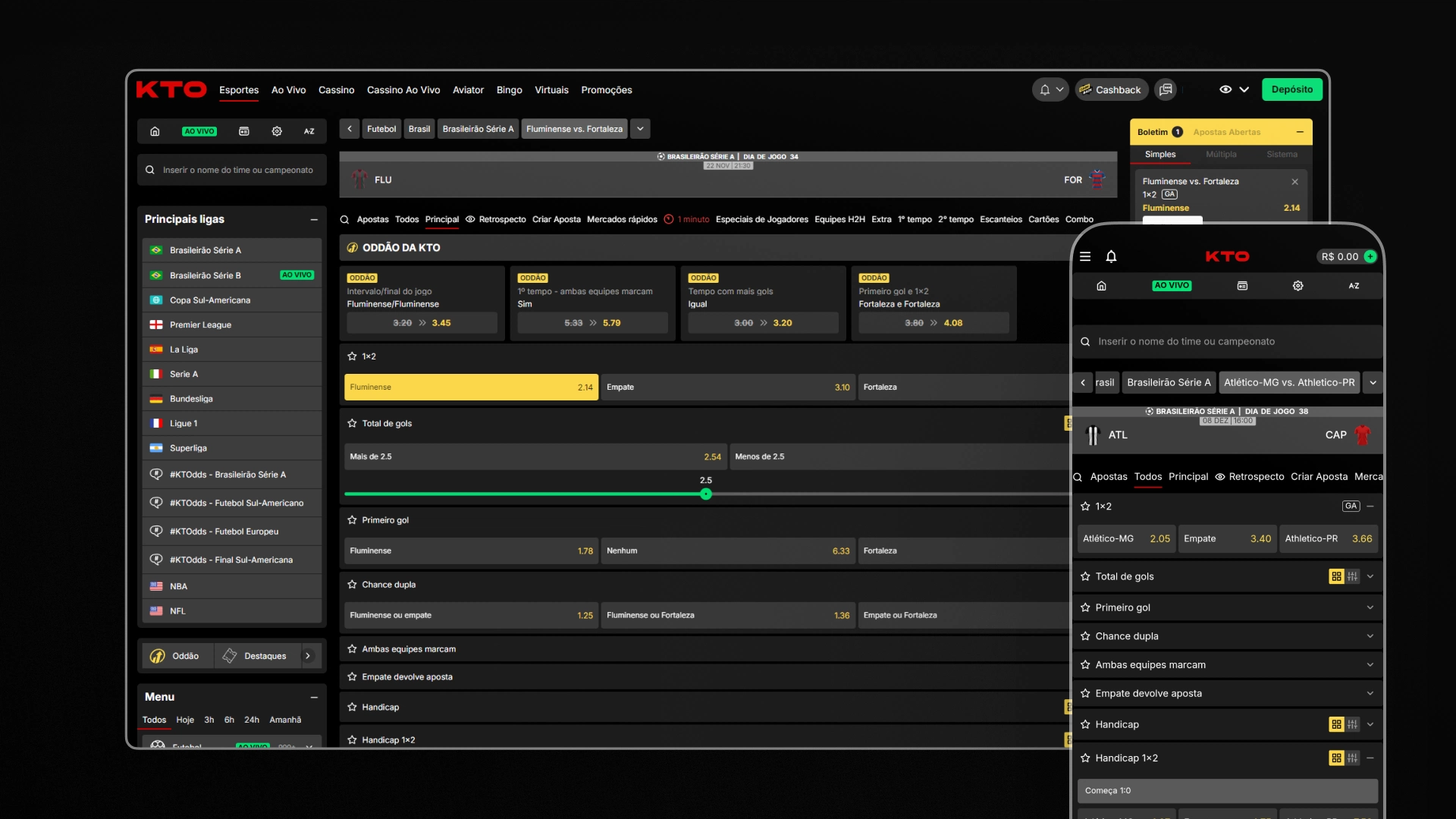Select AO VIVO badge in desktop sidebar toolbar
Image resolution: width=1456 pixels, height=819 pixels.
pos(199,131)
